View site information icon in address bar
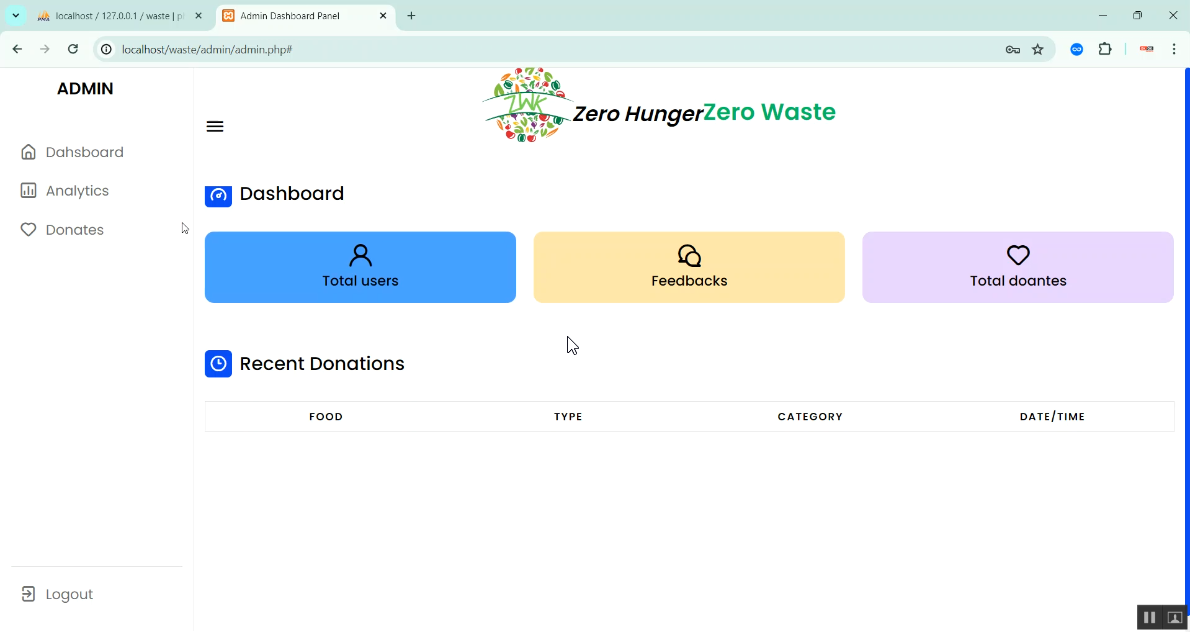 107,49
